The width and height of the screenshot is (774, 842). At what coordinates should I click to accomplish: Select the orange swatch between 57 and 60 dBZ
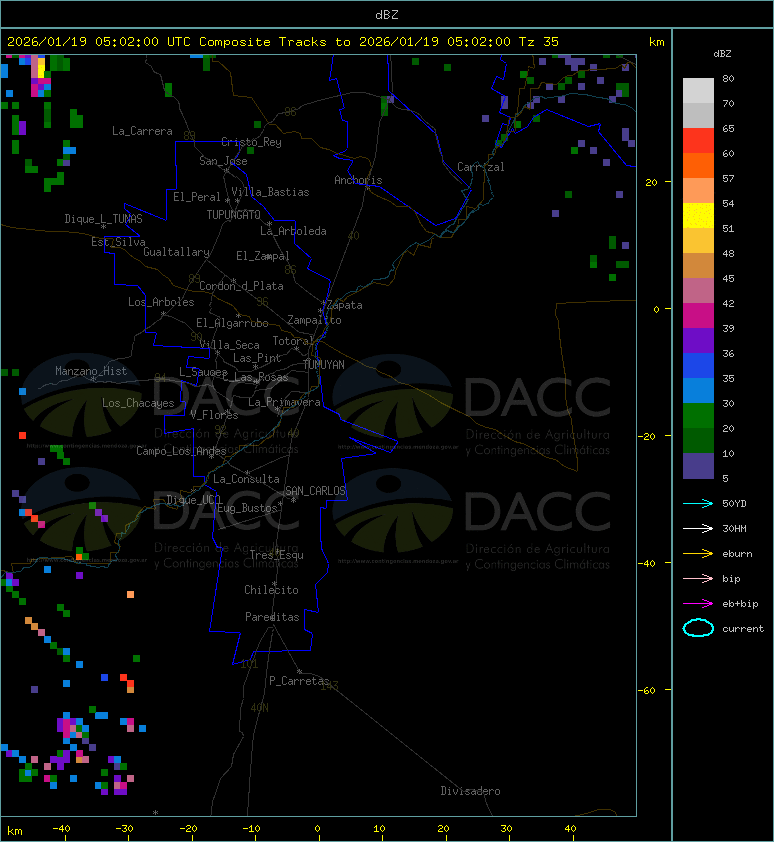[698, 165]
